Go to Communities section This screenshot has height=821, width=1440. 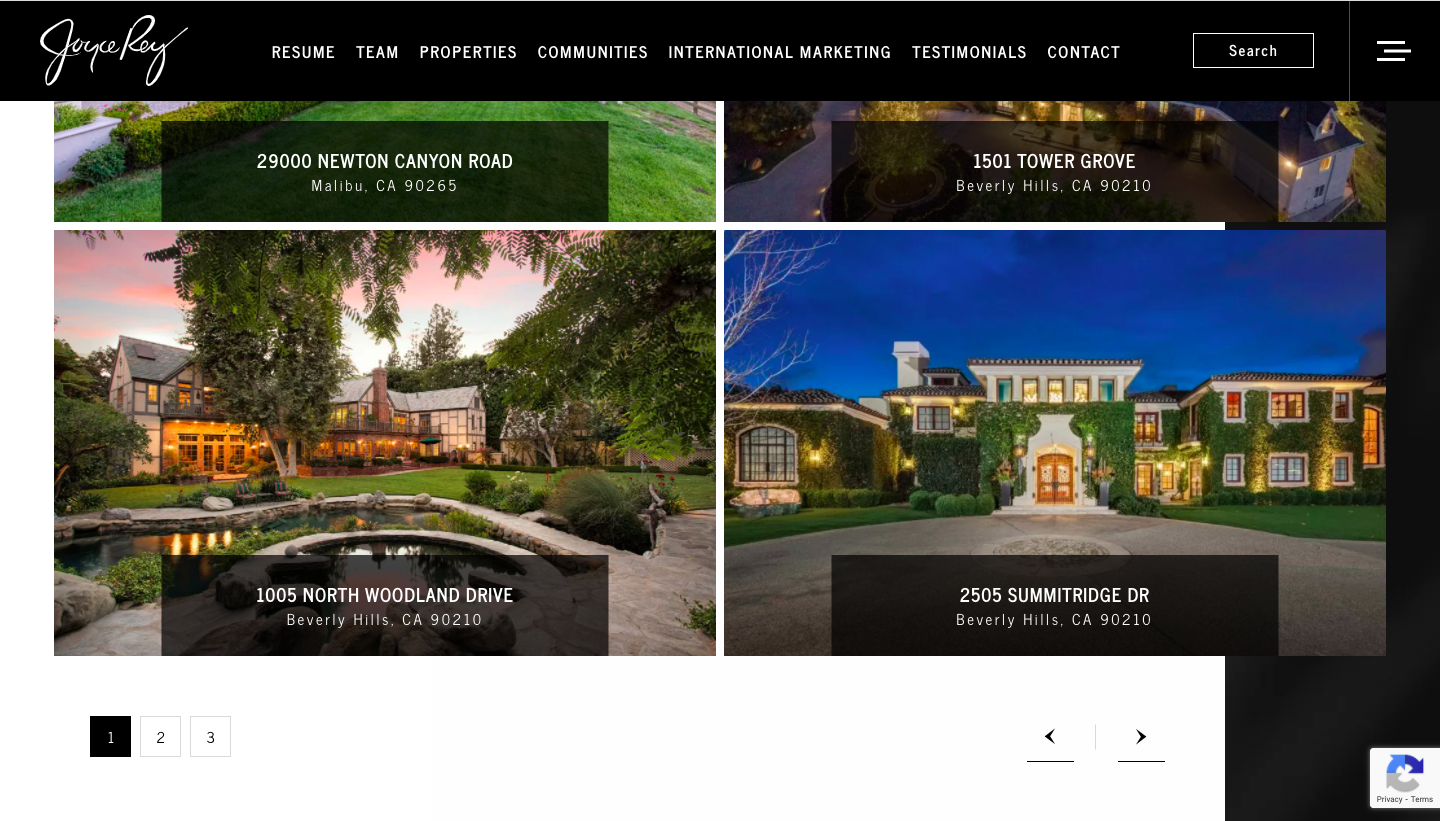593,52
